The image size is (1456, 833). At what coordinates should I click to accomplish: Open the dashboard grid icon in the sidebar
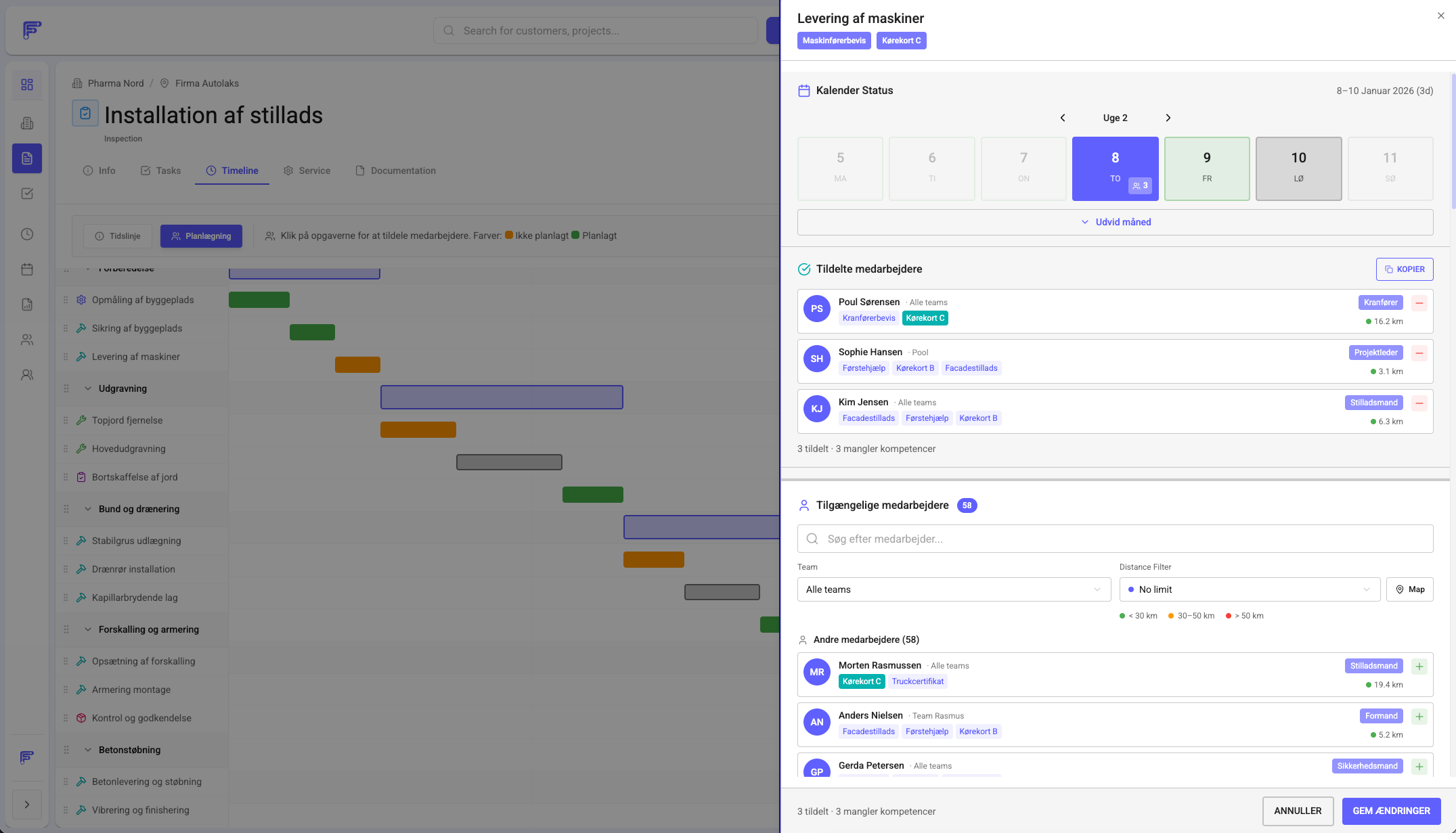(x=27, y=84)
